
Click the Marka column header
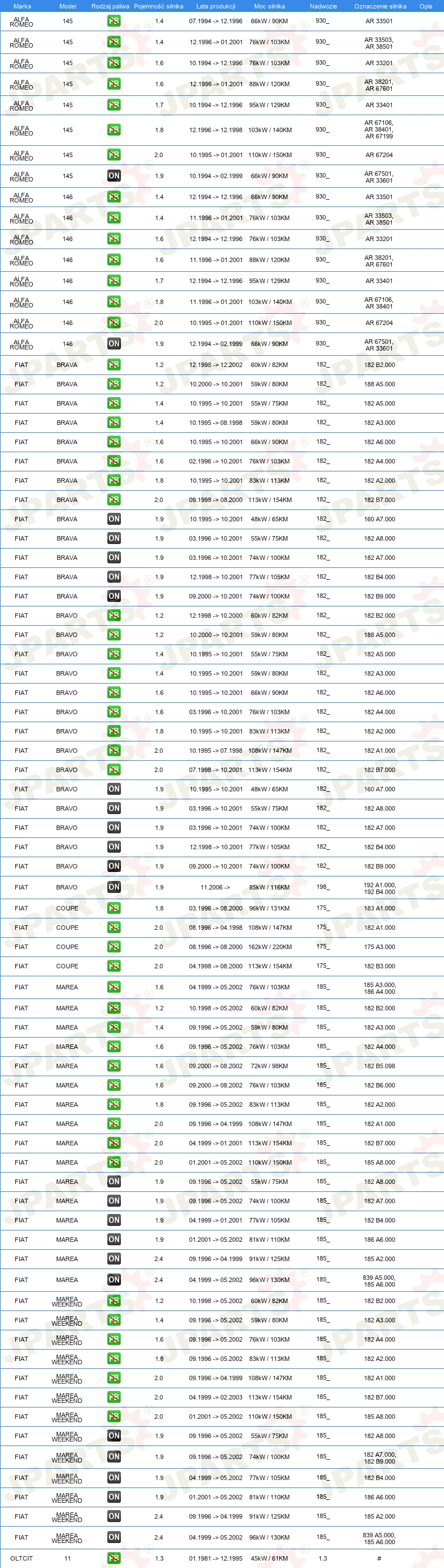(22, 6)
